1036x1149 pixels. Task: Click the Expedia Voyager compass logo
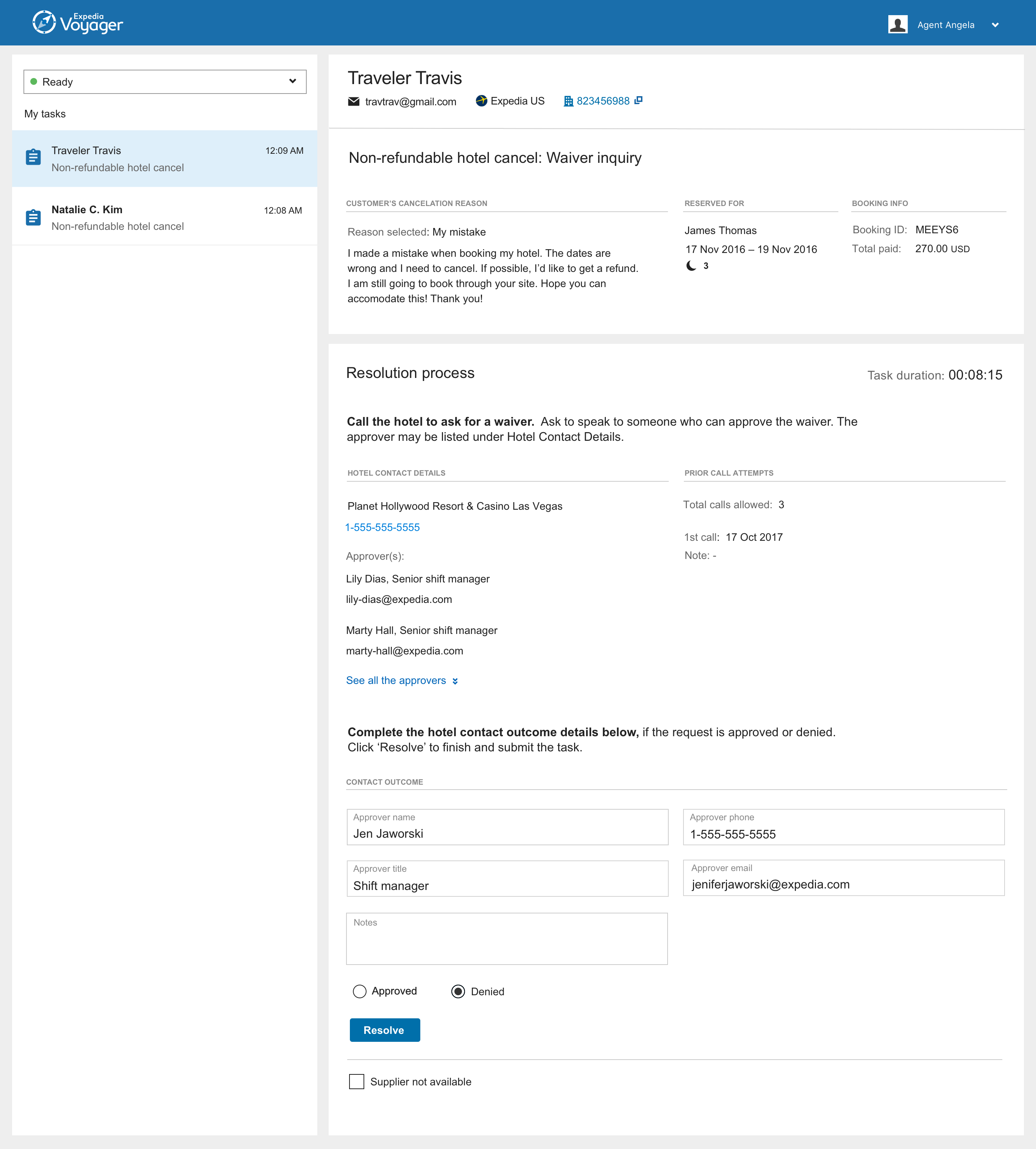(44, 23)
